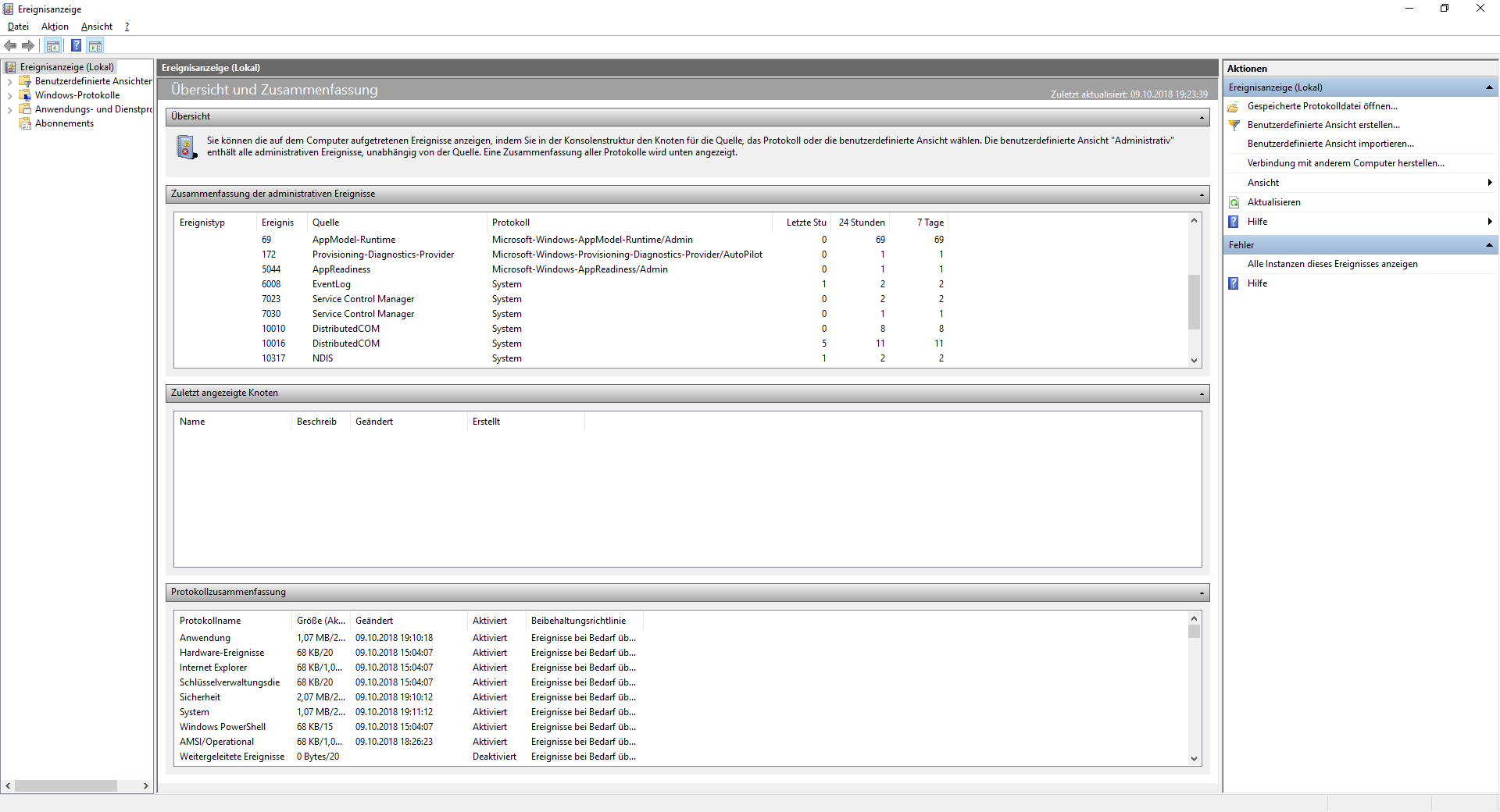Click the Hilfe icon under Ereignisanzeige (Lokal) actions

1234,222
